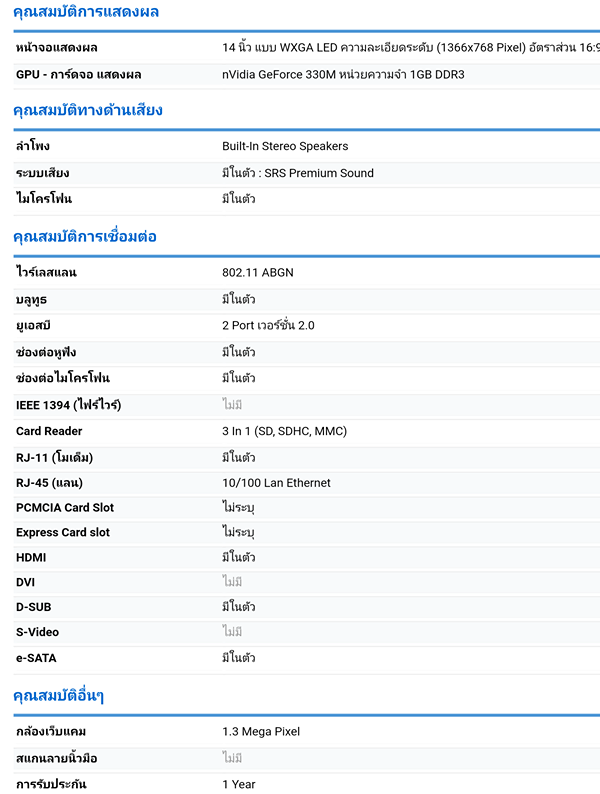The width and height of the screenshot is (600, 794).
Task: Click the 802.11 ABGN wireless value
Action: 258,273
